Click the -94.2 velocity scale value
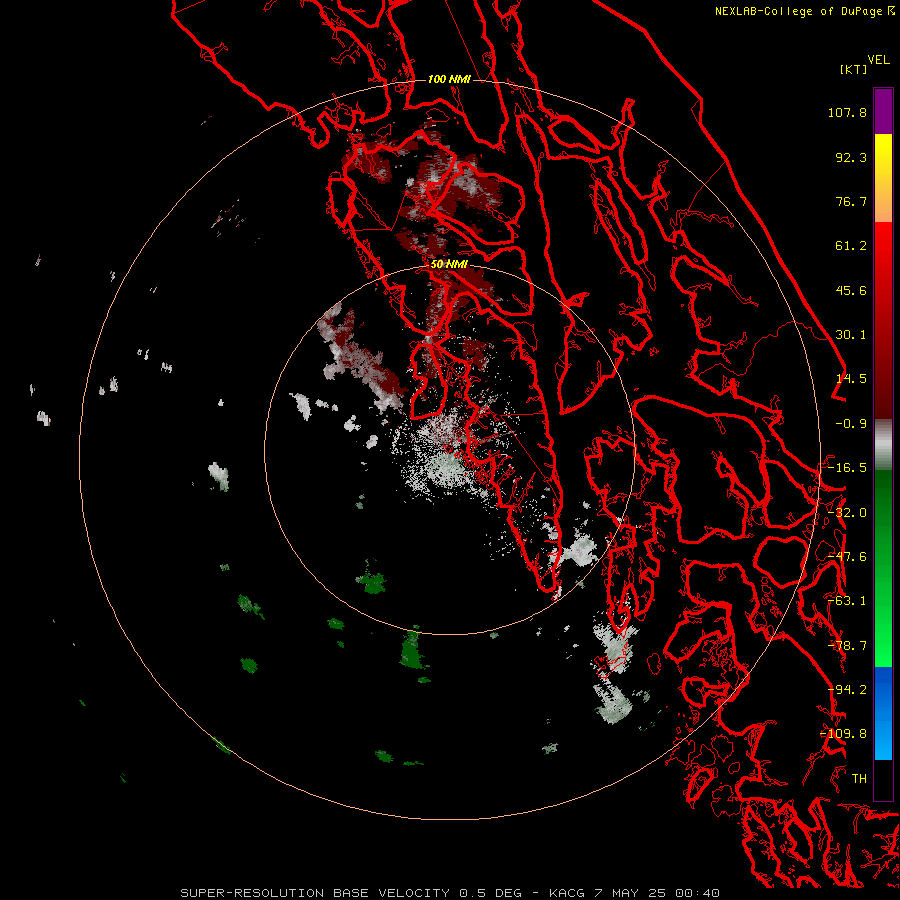Viewport: 900px width, 900px height. coord(847,690)
